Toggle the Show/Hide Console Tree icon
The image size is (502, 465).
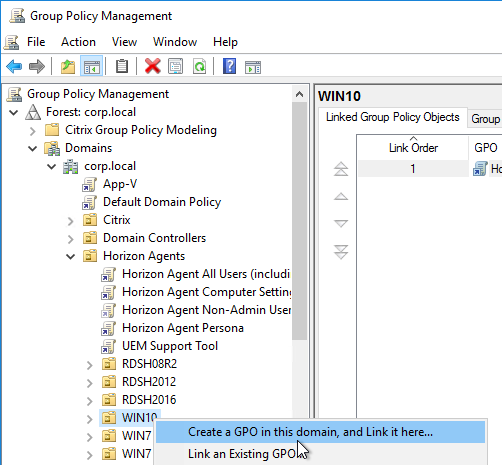click(x=91, y=66)
